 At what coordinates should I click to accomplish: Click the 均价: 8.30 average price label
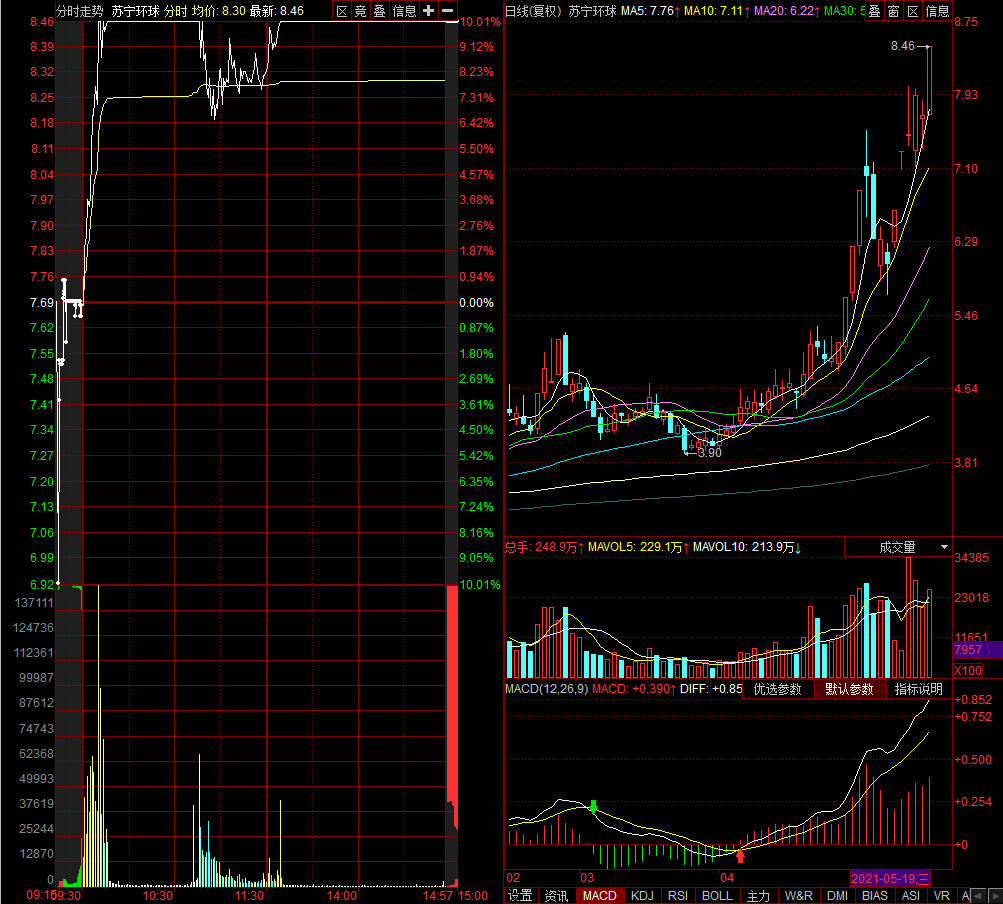pyautogui.click(x=219, y=11)
